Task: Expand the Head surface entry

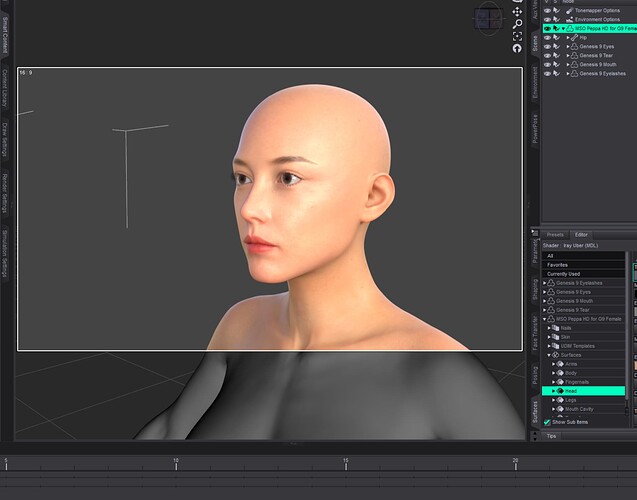Action: coord(554,391)
